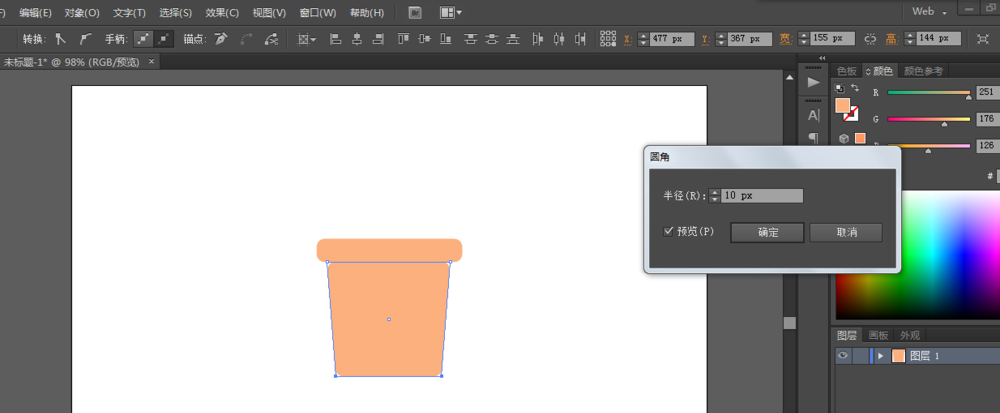The image size is (1000, 413).
Task: Apply horizontal align left
Action: point(335,40)
